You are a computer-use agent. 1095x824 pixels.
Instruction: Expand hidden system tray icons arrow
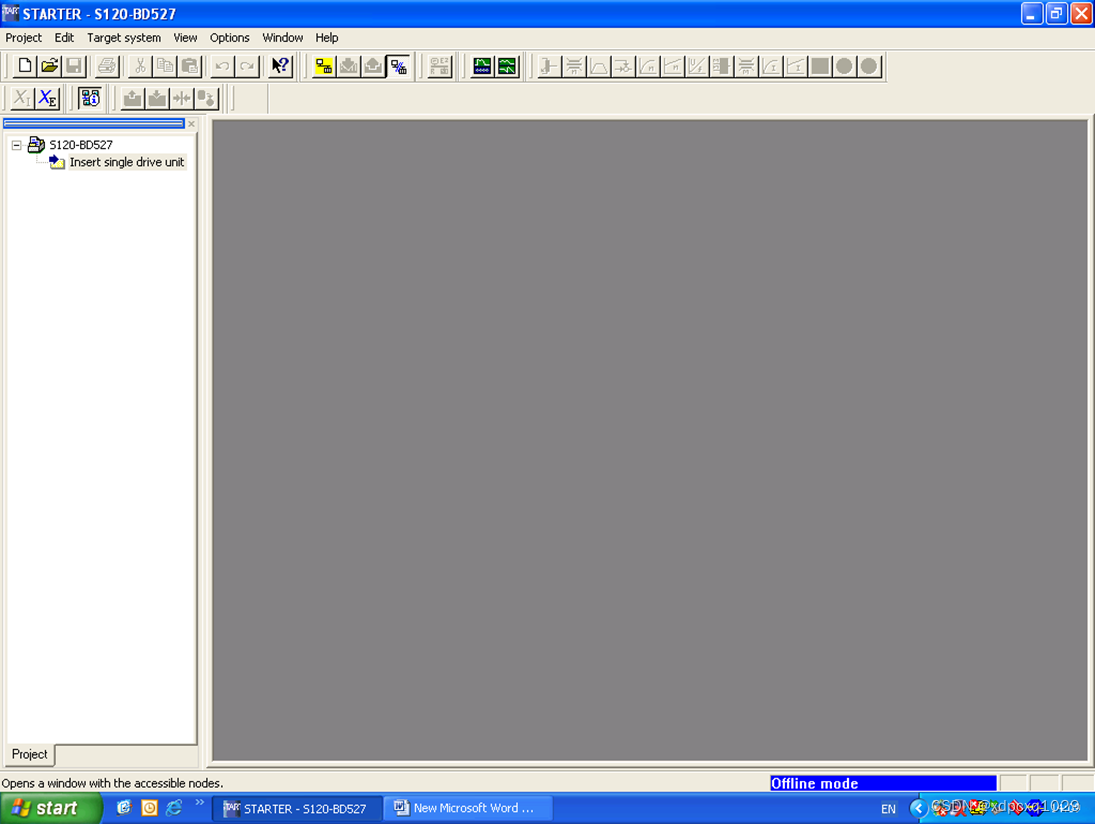pos(918,809)
